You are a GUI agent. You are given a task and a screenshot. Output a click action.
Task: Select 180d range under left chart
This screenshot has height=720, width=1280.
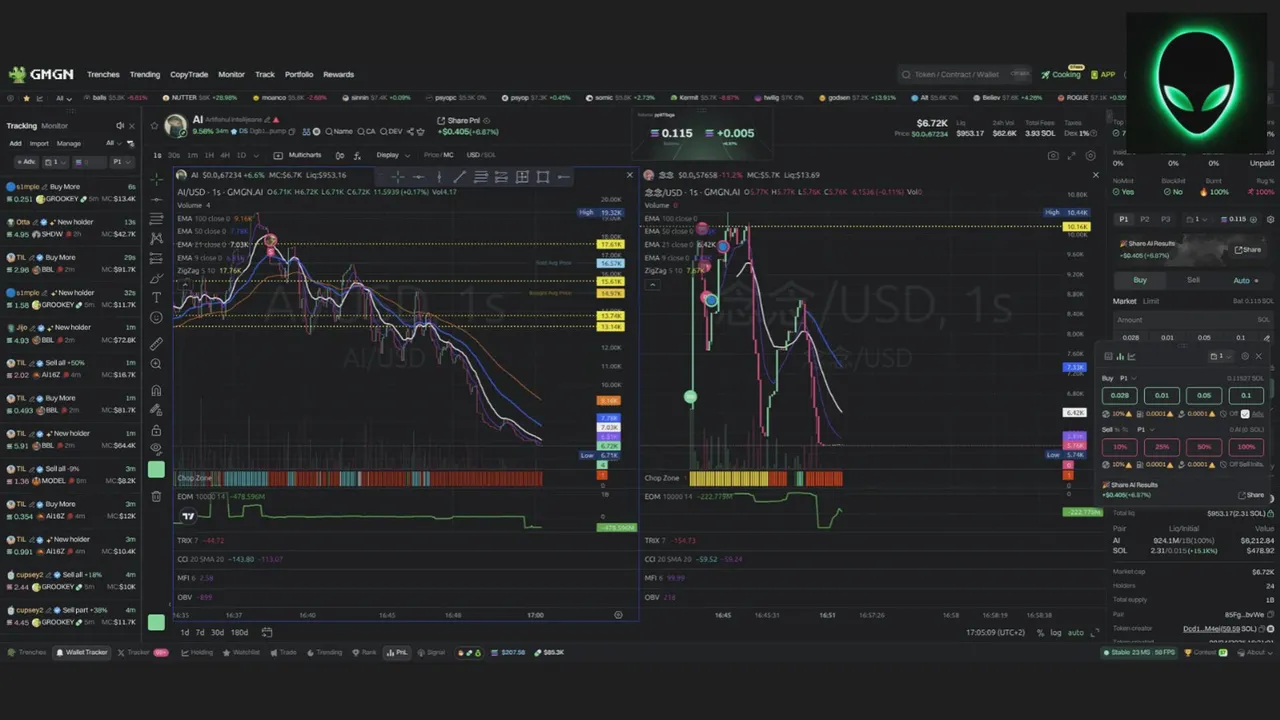coord(239,632)
